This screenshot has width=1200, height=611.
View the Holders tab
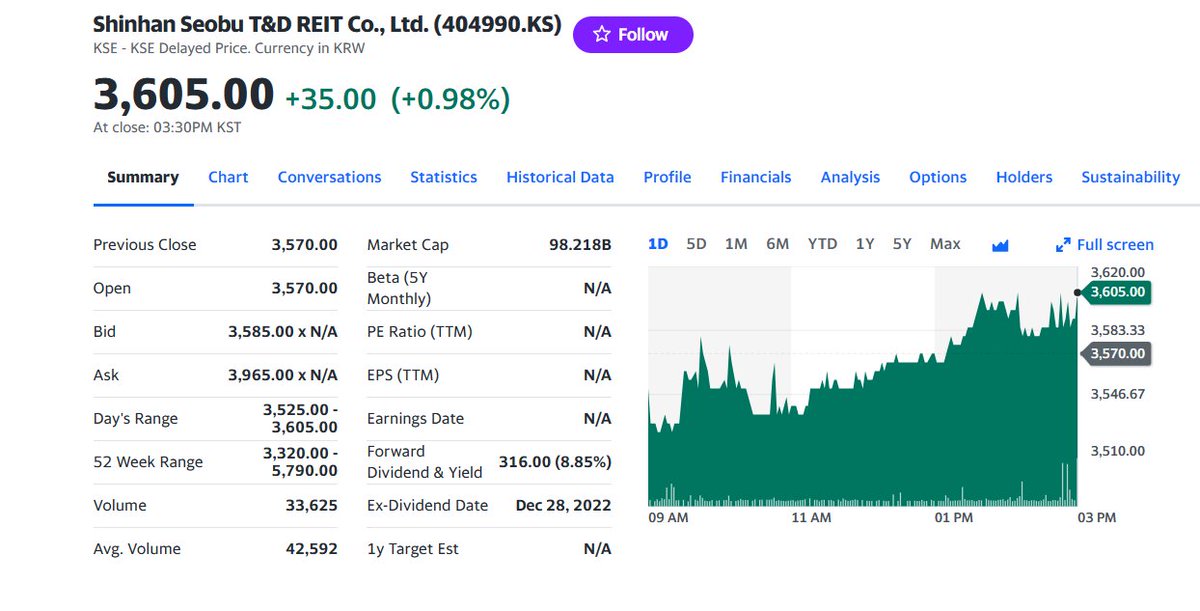pyautogui.click(x=1024, y=177)
